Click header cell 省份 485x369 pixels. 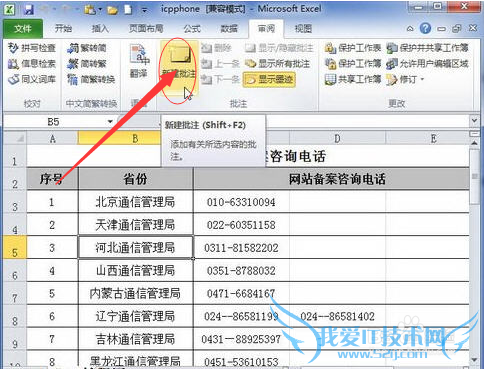coord(135,179)
